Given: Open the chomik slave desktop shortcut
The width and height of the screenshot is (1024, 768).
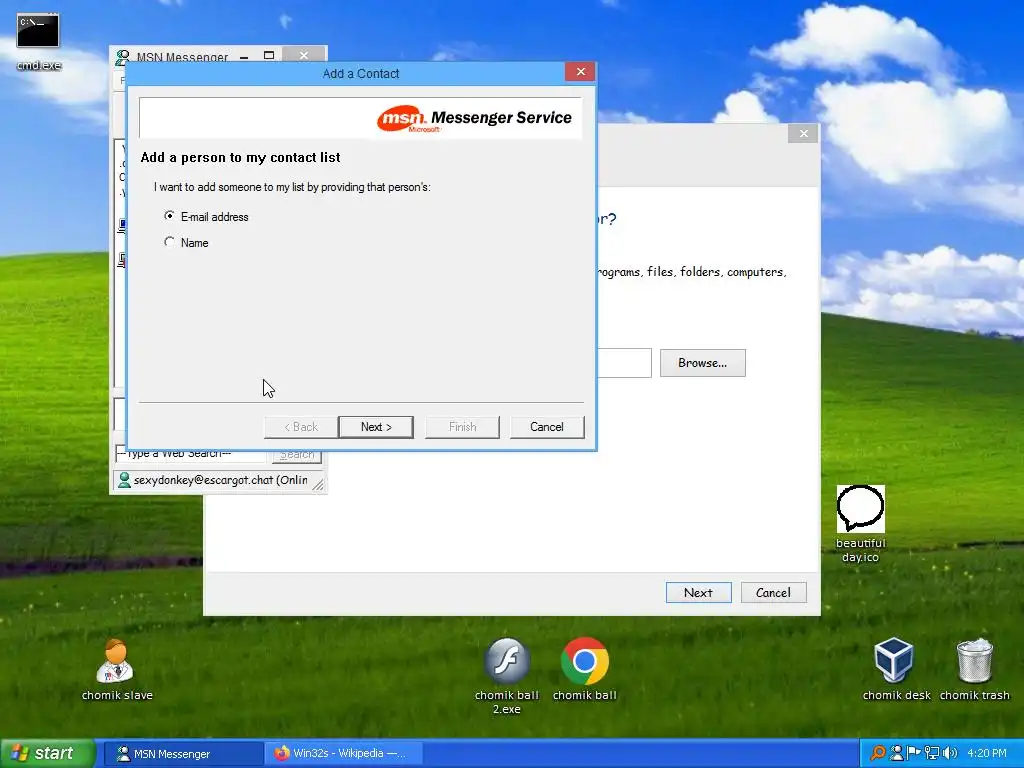Looking at the screenshot, I should point(116,660).
